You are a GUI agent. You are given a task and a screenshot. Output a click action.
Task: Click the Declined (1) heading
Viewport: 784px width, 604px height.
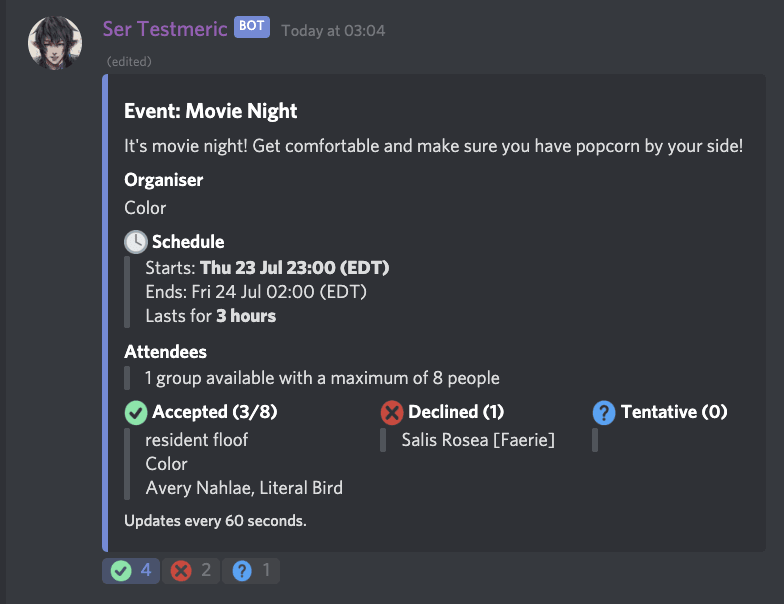(x=456, y=412)
